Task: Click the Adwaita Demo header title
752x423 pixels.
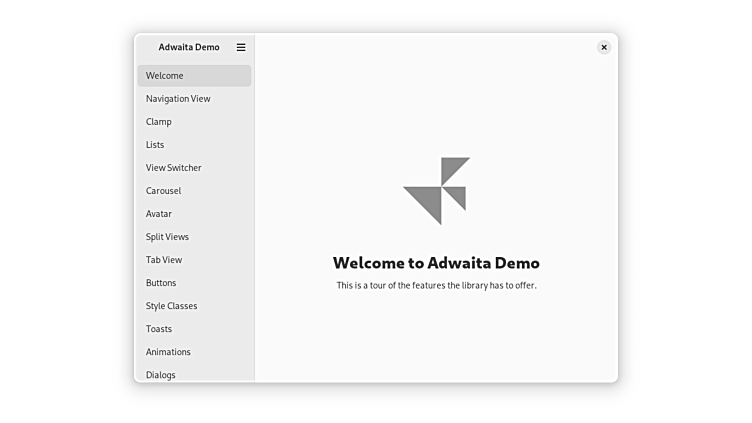Action: pyautogui.click(x=189, y=47)
